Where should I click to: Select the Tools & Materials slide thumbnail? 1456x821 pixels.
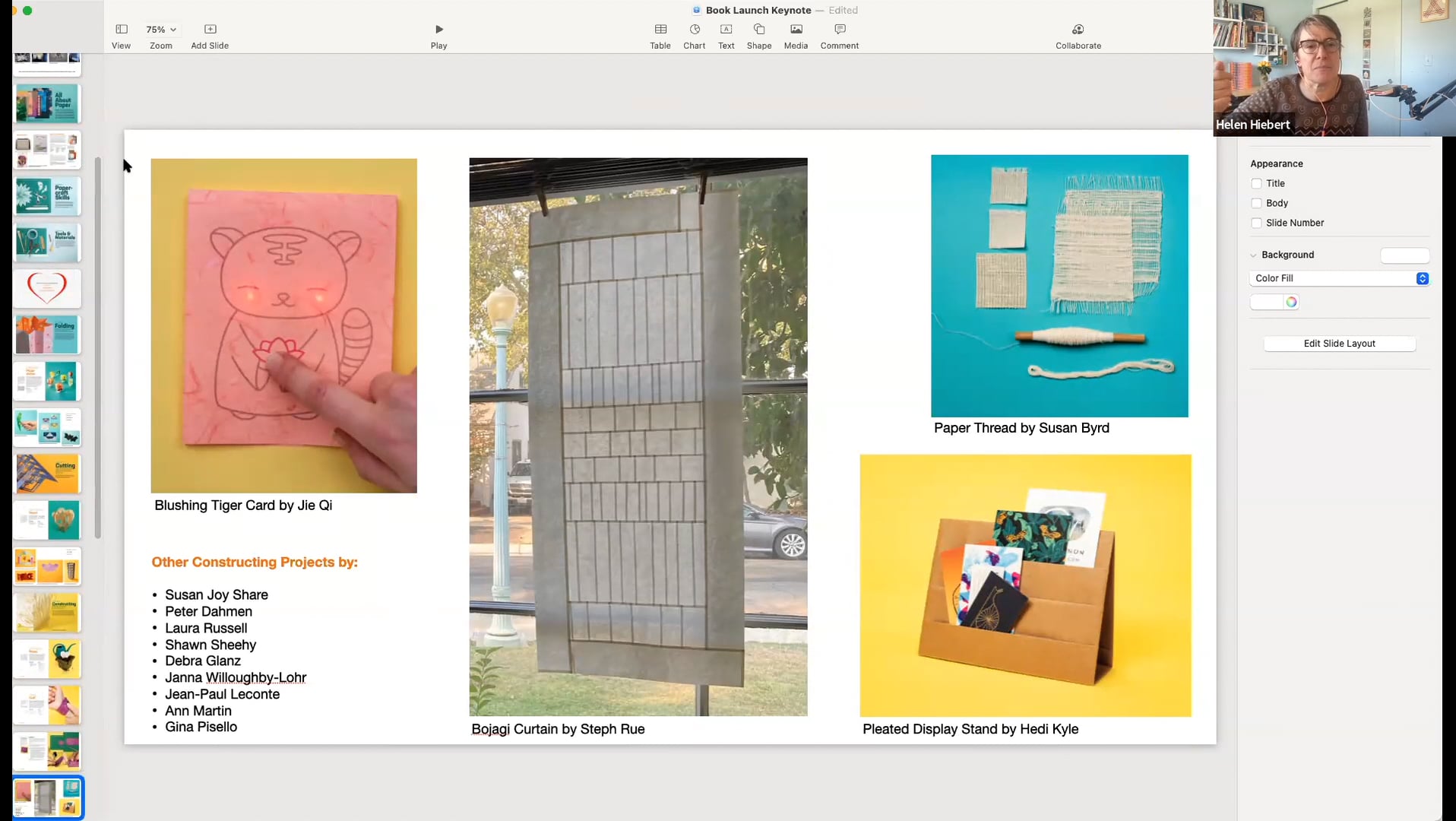click(47, 242)
